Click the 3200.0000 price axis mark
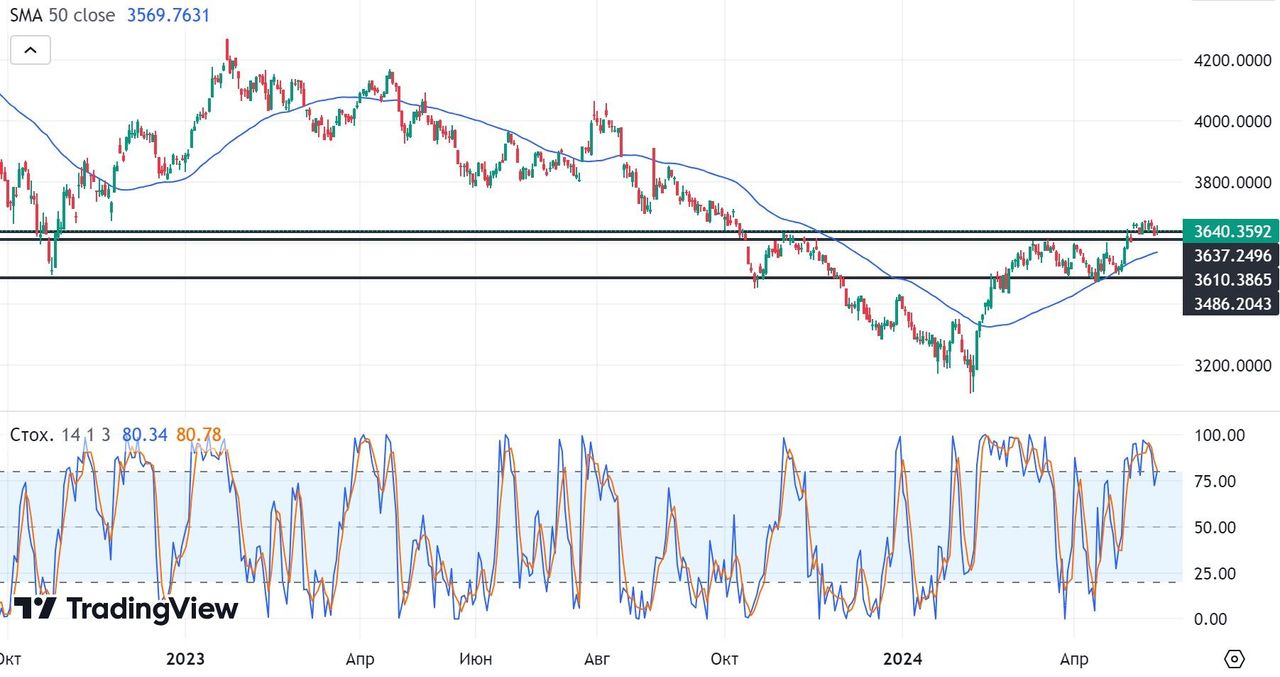This screenshot has width=1280, height=677. point(1230,366)
